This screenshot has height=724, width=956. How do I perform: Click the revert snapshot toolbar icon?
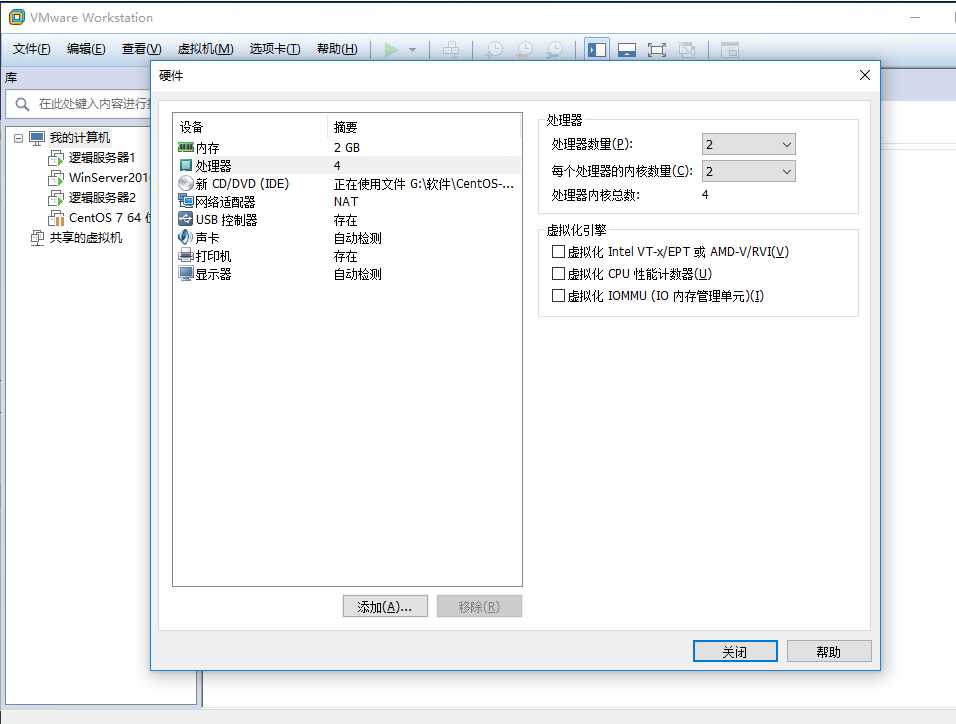point(524,49)
